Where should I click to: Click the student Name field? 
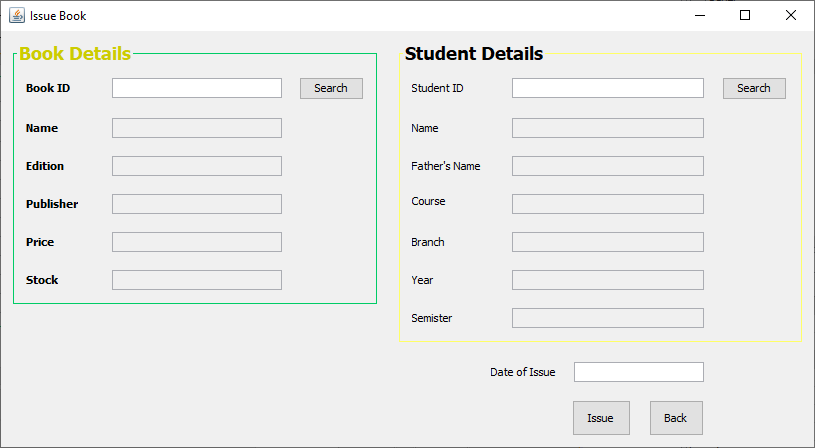click(x=607, y=128)
